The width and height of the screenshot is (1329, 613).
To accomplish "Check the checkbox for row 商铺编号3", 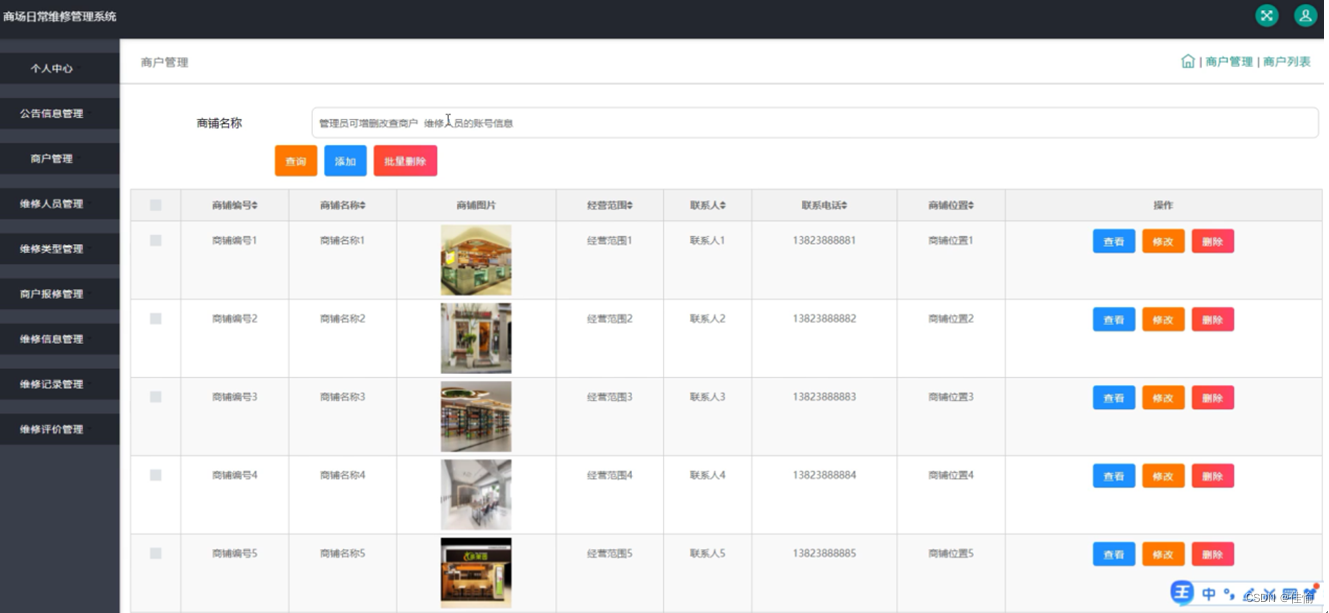I will click(156, 397).
